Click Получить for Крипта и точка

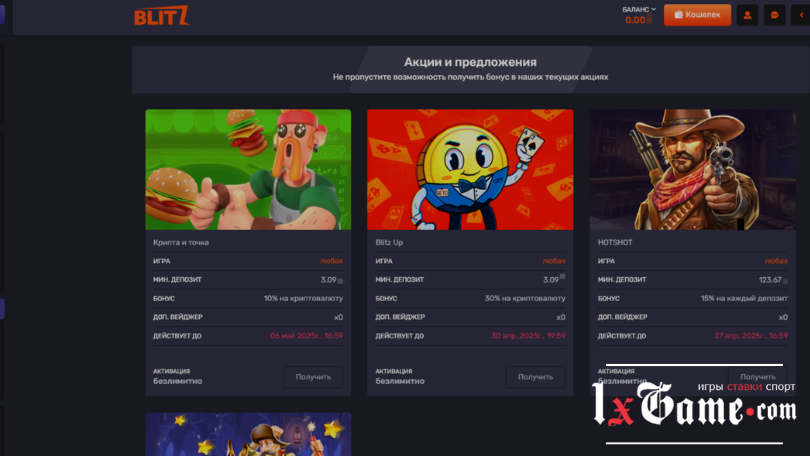tap(313, 377)
